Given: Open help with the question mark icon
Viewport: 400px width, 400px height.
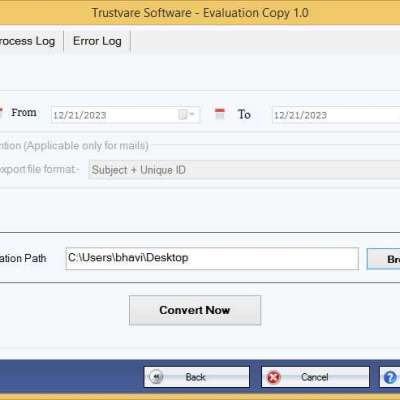Looking at the screenshot, I should tap(390, 377).
